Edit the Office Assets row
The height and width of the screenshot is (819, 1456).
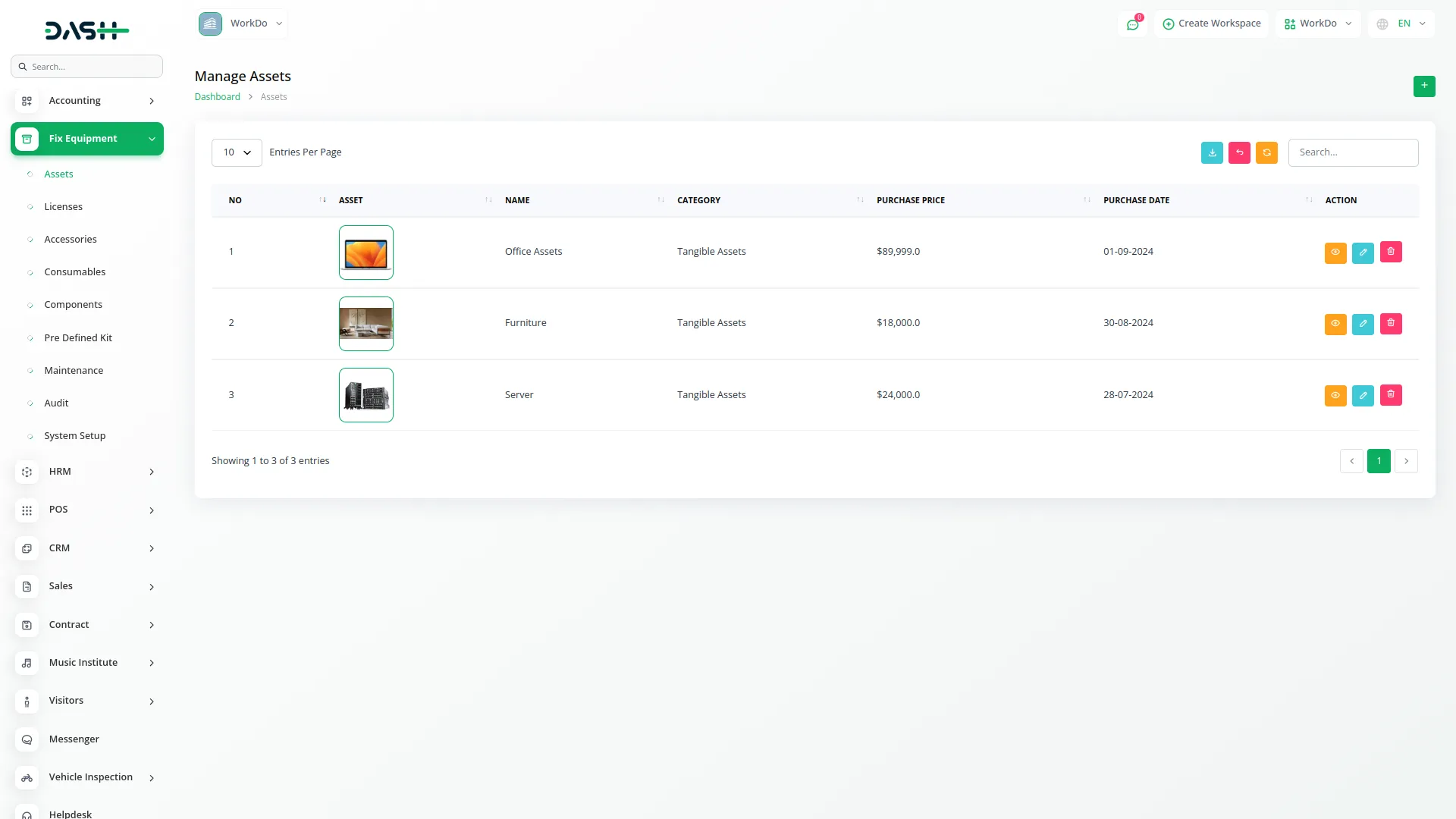click(x=1363, y=252)
